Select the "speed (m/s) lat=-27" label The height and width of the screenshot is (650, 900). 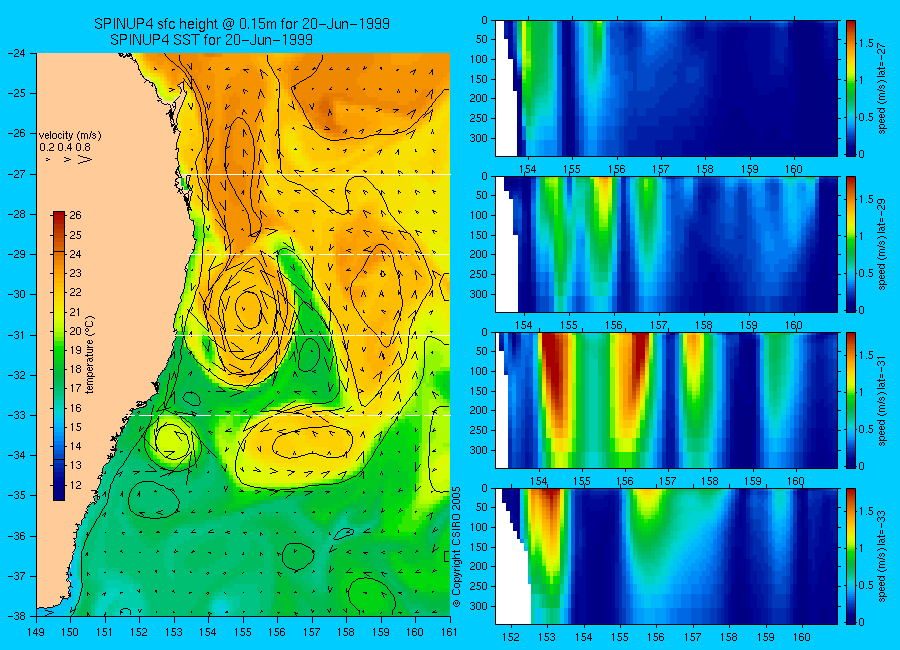883,88
